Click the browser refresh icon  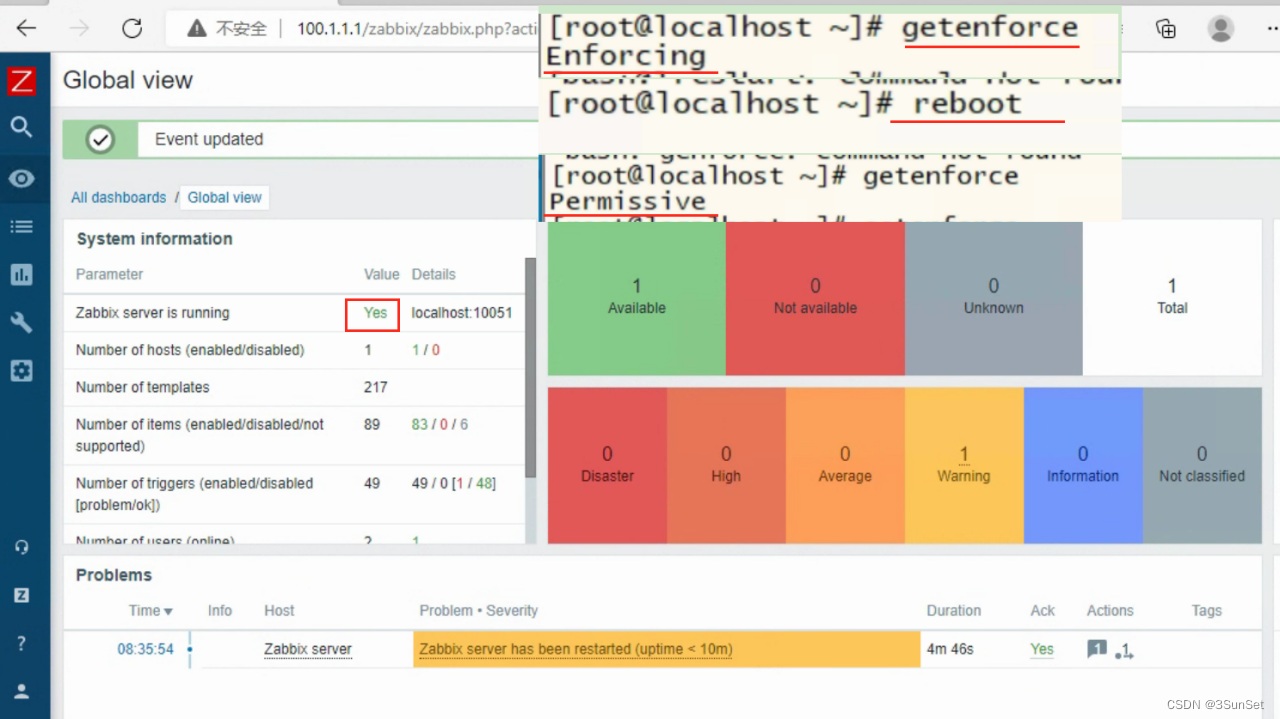131,29
